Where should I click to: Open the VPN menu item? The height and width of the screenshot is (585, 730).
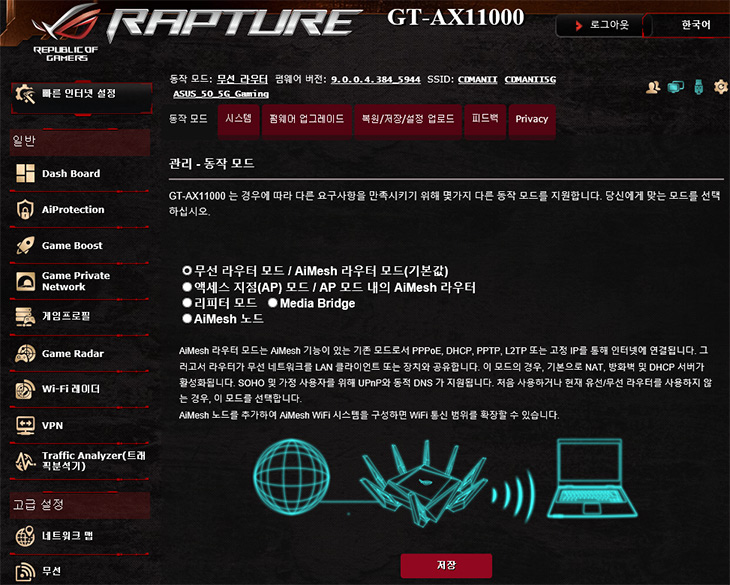(80, 425)
